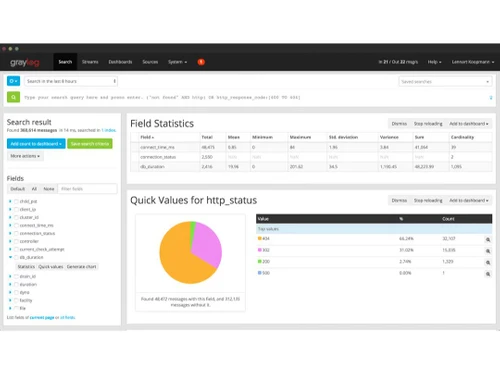The image size is (500, 375).
Task: Open the red notification badge in the navbar
Action: coord(201,62)
